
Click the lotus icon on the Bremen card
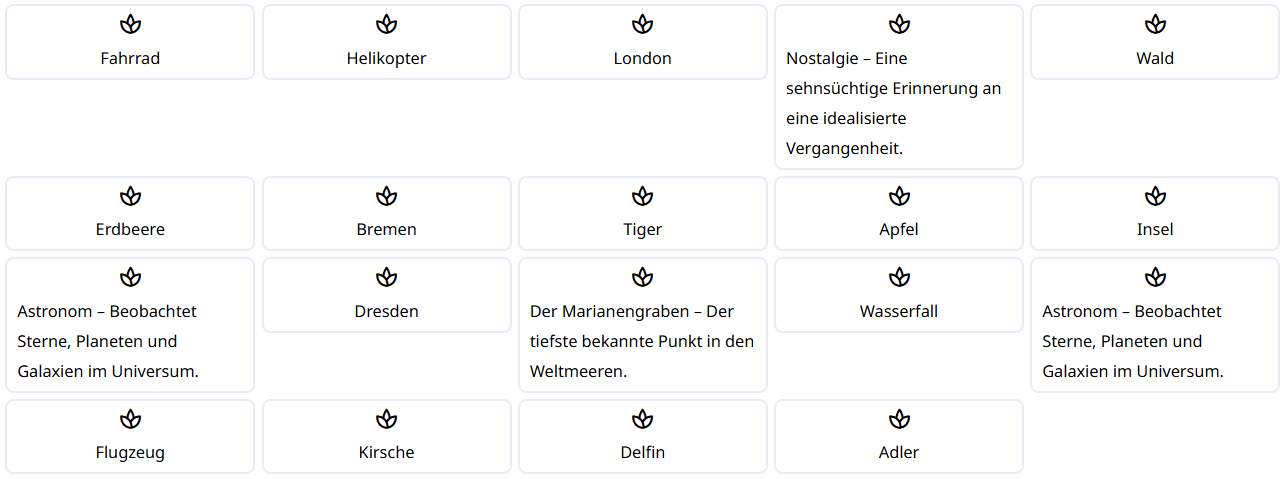tap(387, 196)
